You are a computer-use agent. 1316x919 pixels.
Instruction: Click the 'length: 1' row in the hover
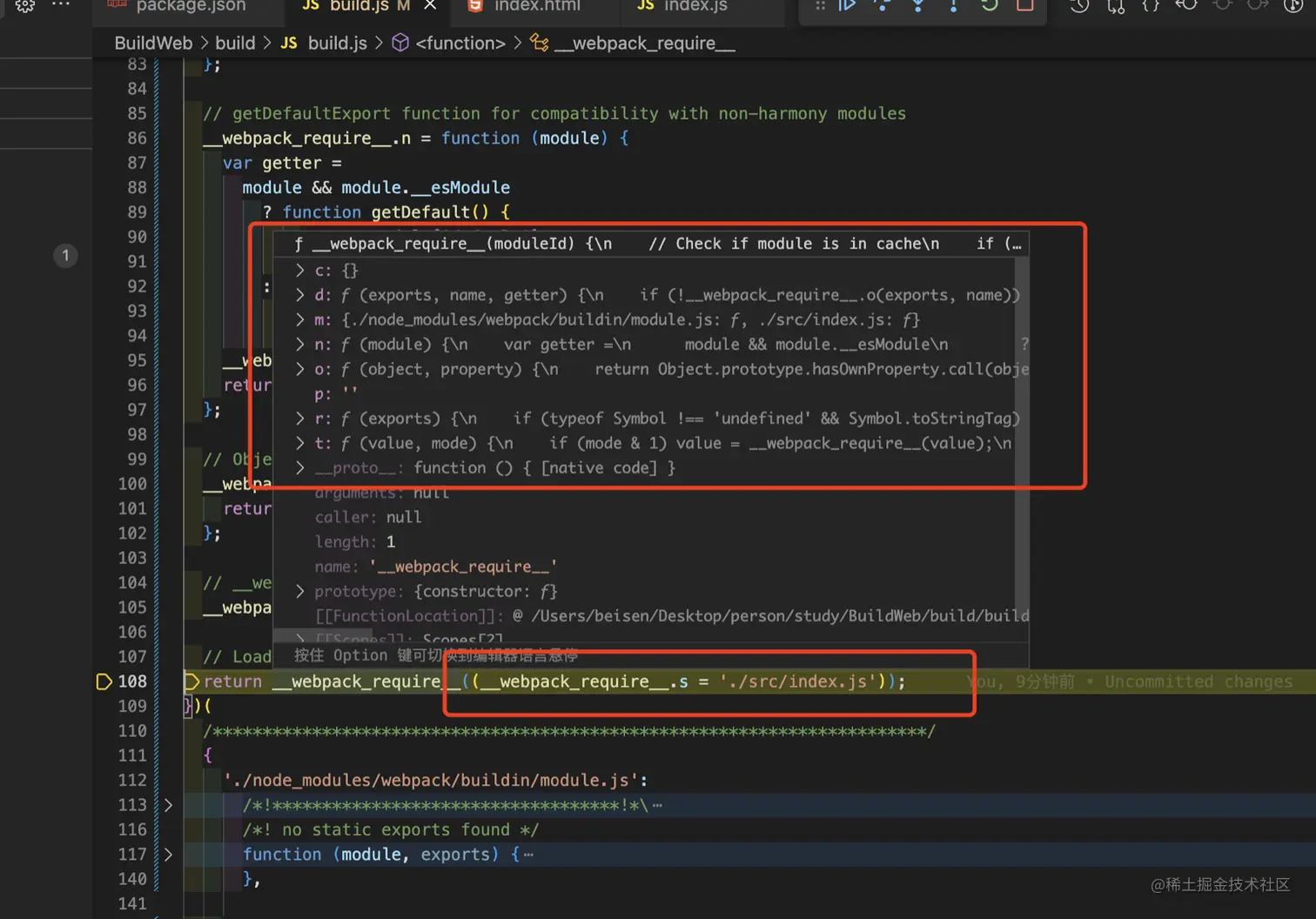355,542
